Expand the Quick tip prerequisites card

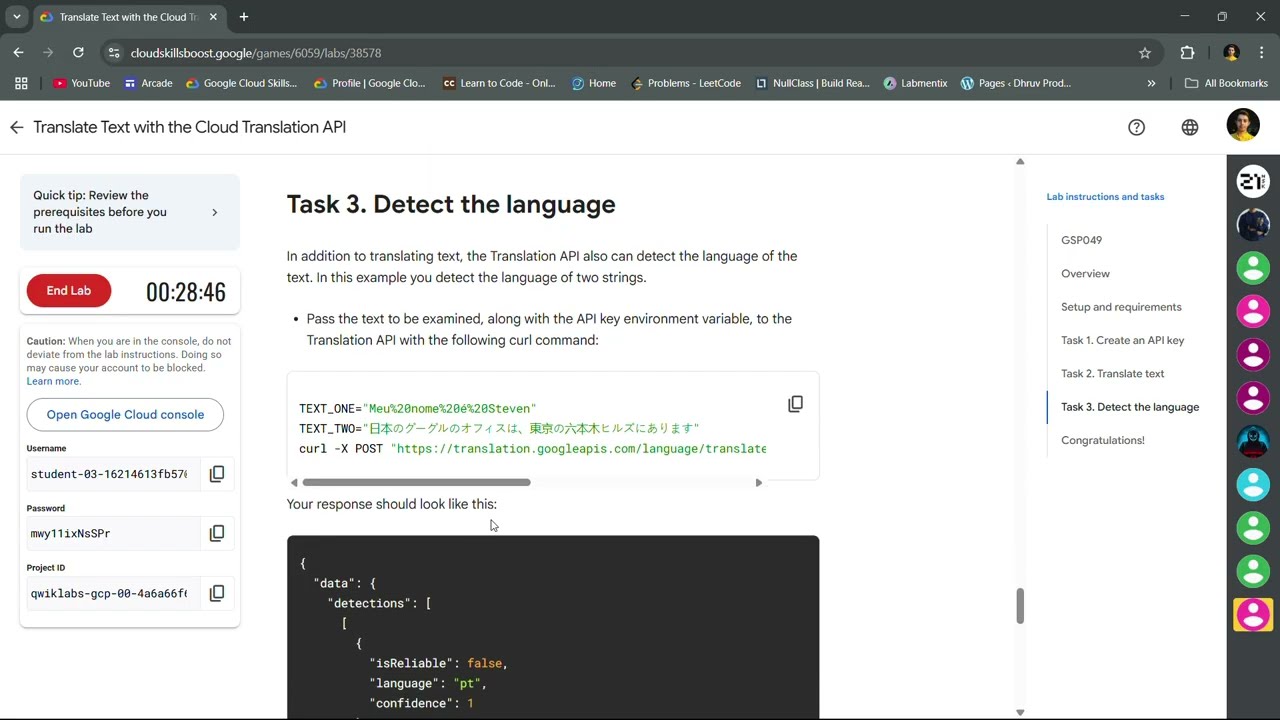click(x=130, y=212)
